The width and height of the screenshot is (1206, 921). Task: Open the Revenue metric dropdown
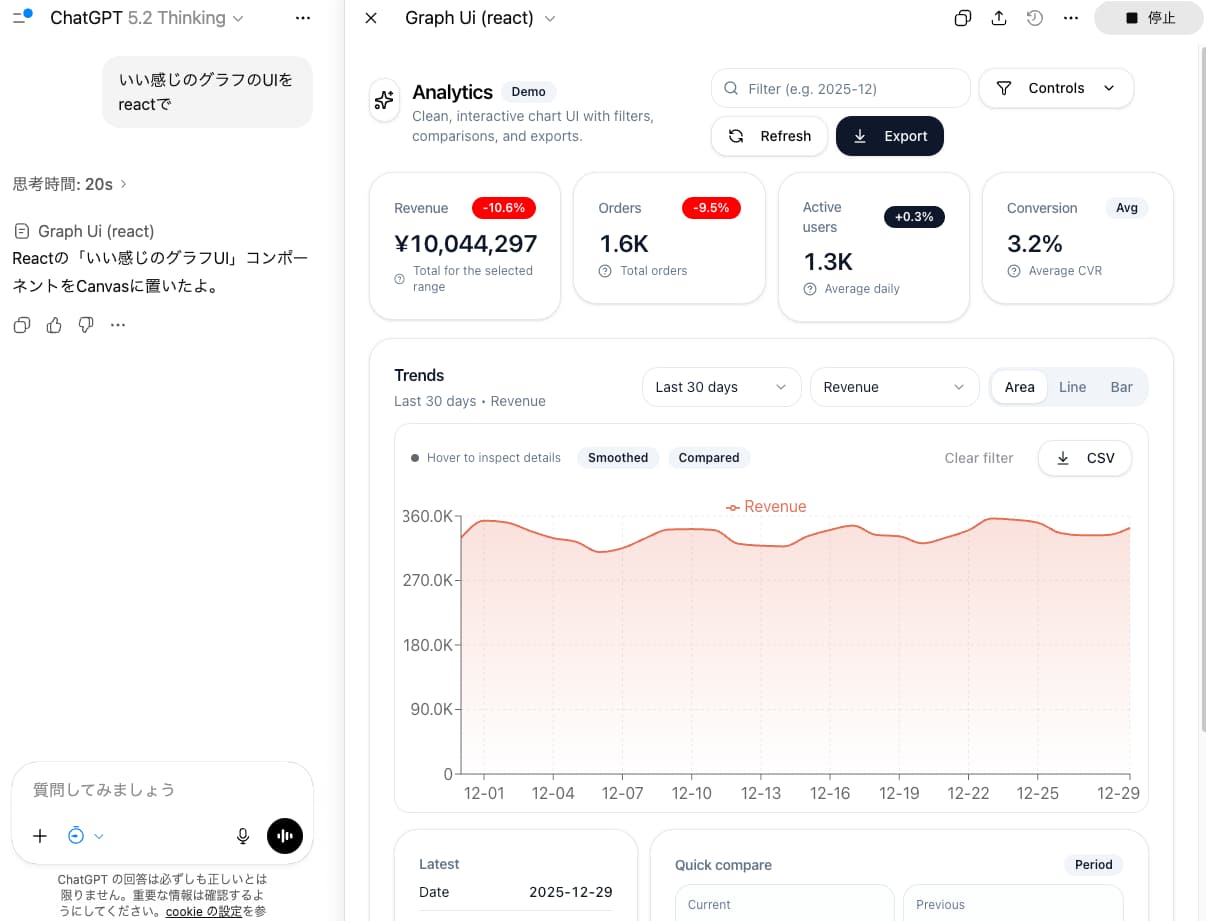893,387
